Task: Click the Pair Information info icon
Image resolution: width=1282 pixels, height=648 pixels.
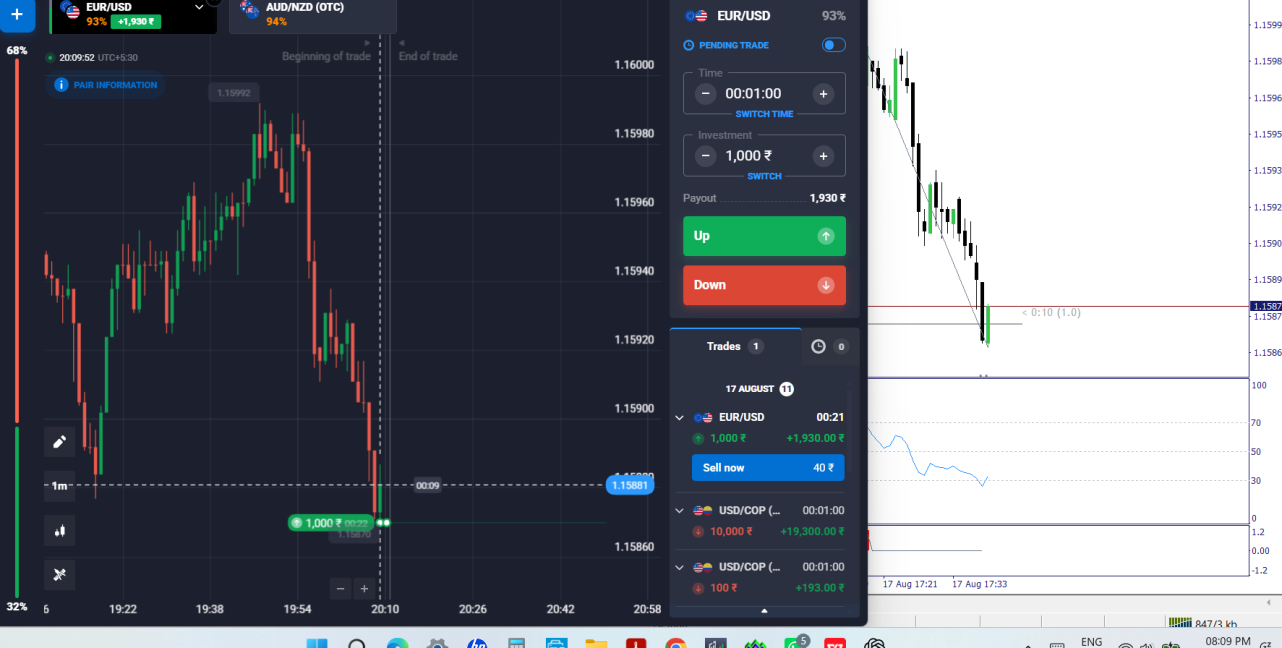Action: [61, 85]
